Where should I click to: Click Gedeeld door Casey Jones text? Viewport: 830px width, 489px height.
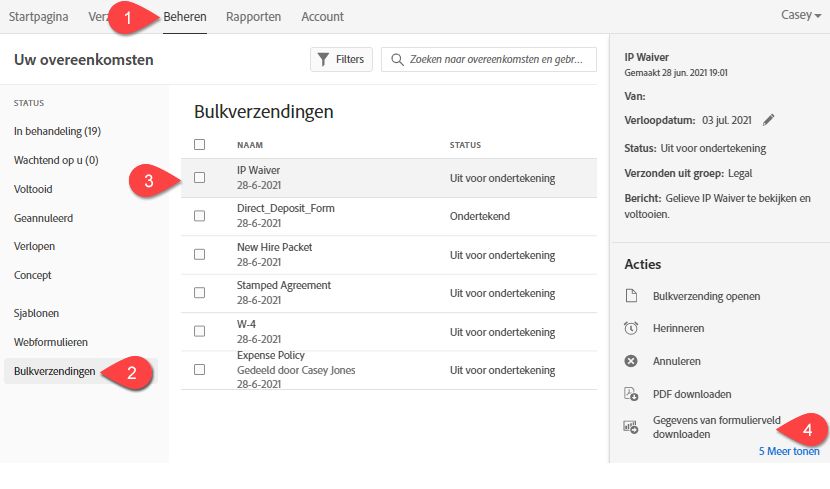tap(296, 370)
